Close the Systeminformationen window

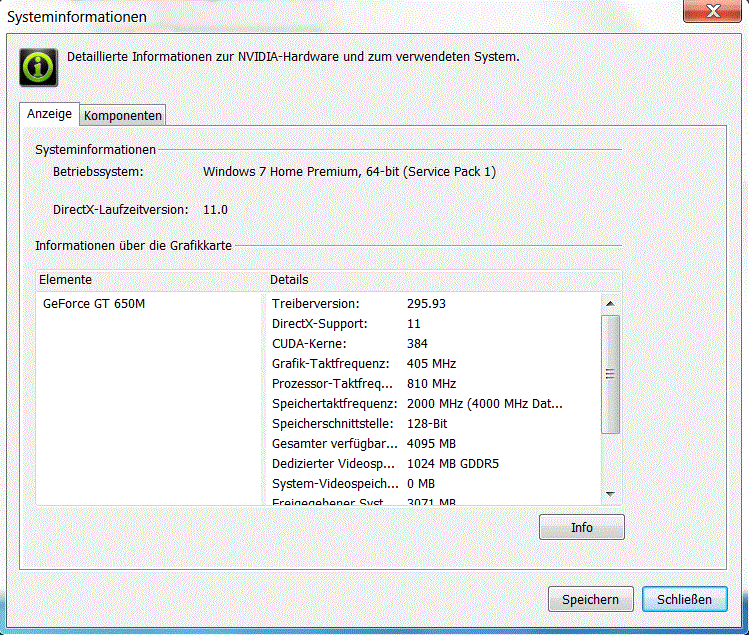click(712, 11)
